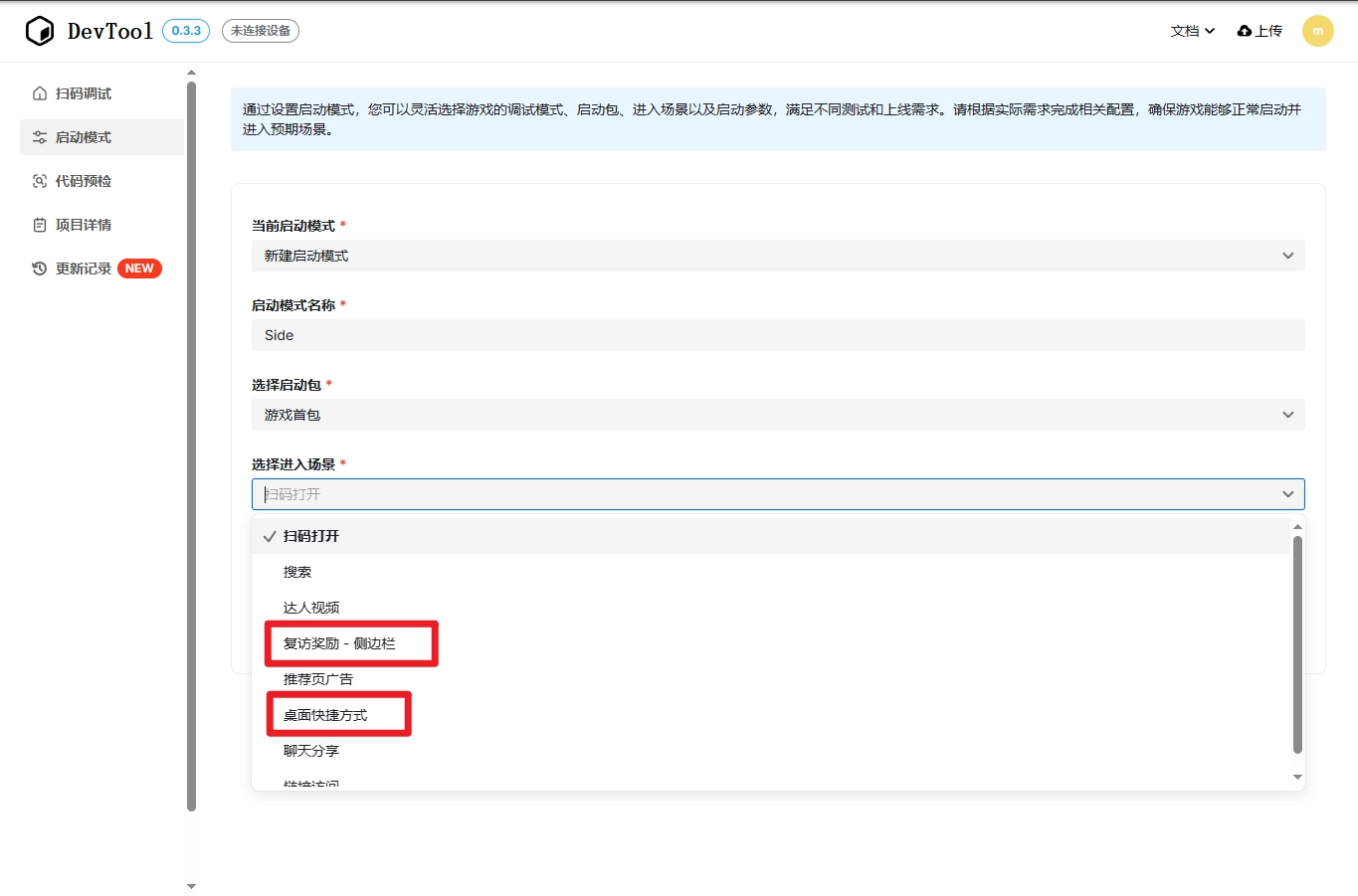Click the DevTool title text
Image resolution: width=1358 pixels, height=896 pixels.
pyautogui.click(x=110, y=31)
